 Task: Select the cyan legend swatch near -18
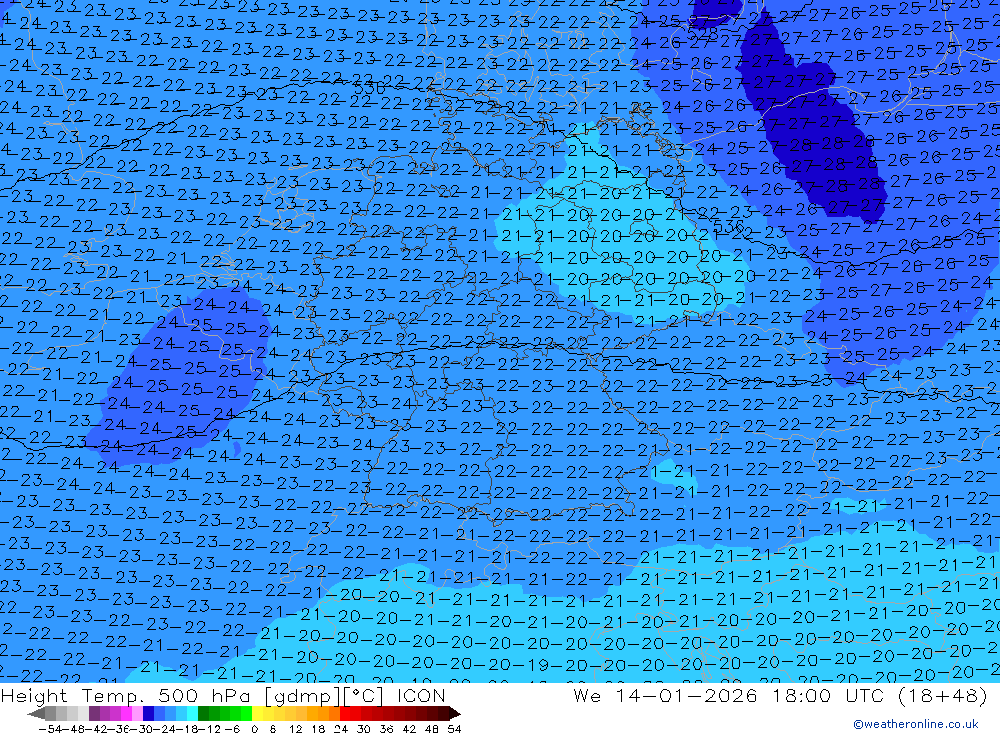pos(192,713)
